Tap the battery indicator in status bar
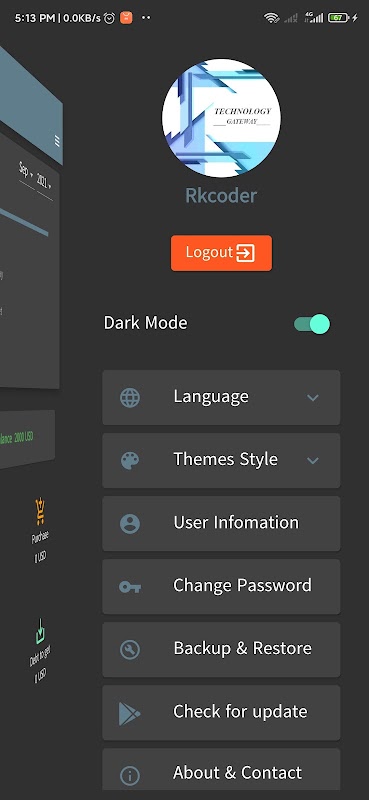 click(x=338, y=18)
